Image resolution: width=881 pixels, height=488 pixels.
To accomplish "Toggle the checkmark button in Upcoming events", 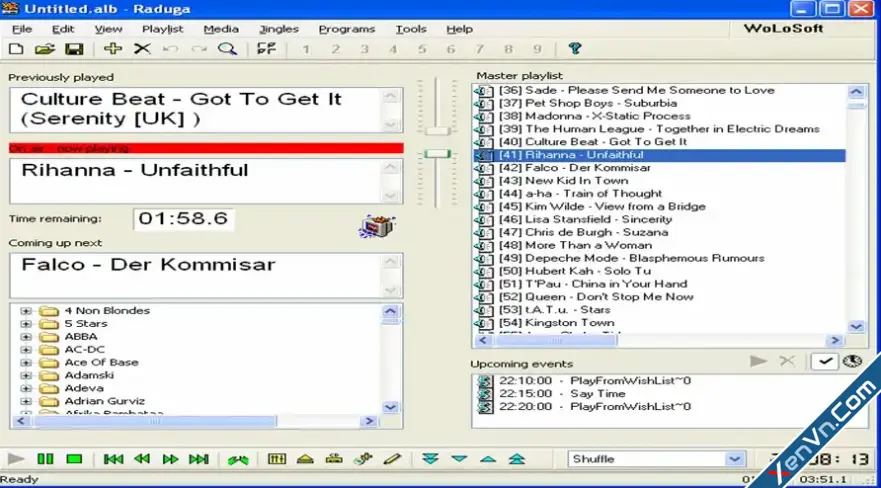I will 824,361.
